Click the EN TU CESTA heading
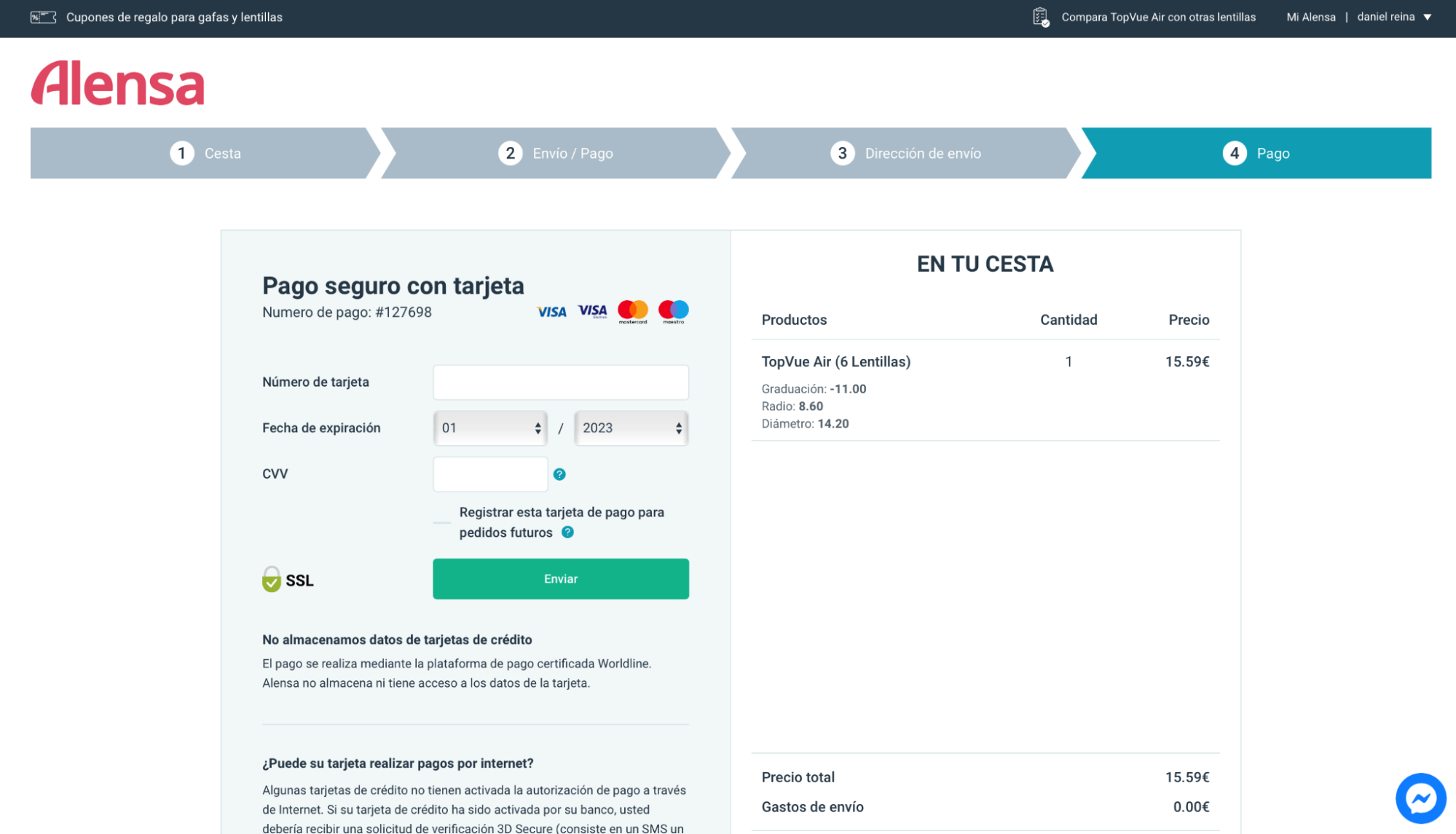The height and width of the screenshot is (834, 1456). [x=985, y=264]
